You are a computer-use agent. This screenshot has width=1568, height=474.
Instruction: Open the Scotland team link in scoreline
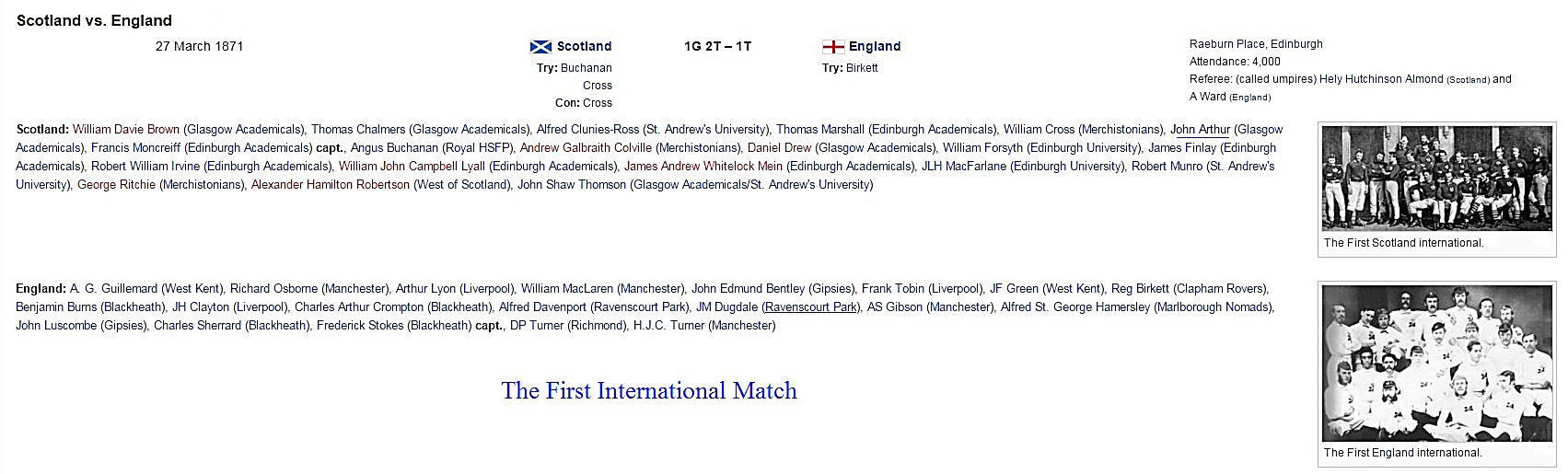(584, 47)
